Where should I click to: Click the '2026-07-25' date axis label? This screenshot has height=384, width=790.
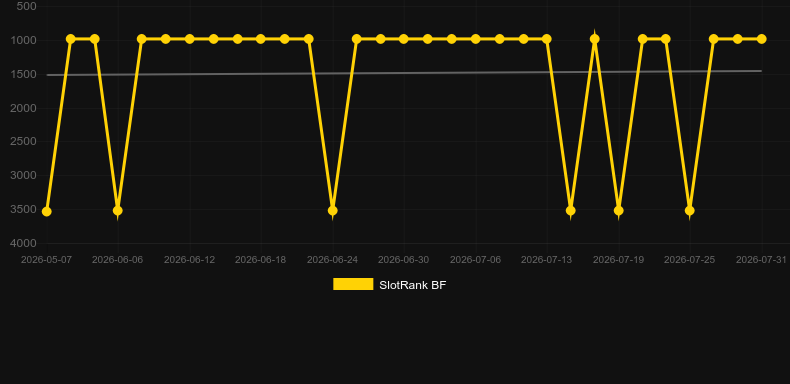pos(690,260)
